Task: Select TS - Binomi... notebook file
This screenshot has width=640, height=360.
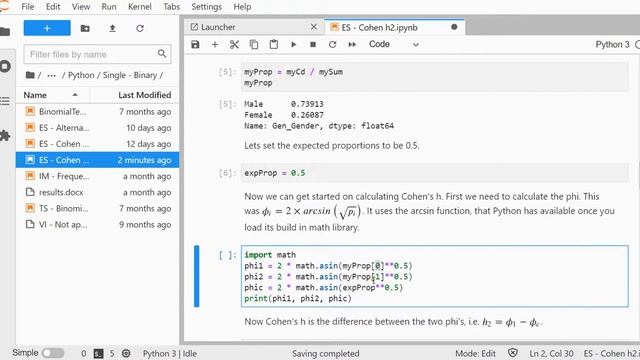Action: pyautogui.click(x=97, y=208)
